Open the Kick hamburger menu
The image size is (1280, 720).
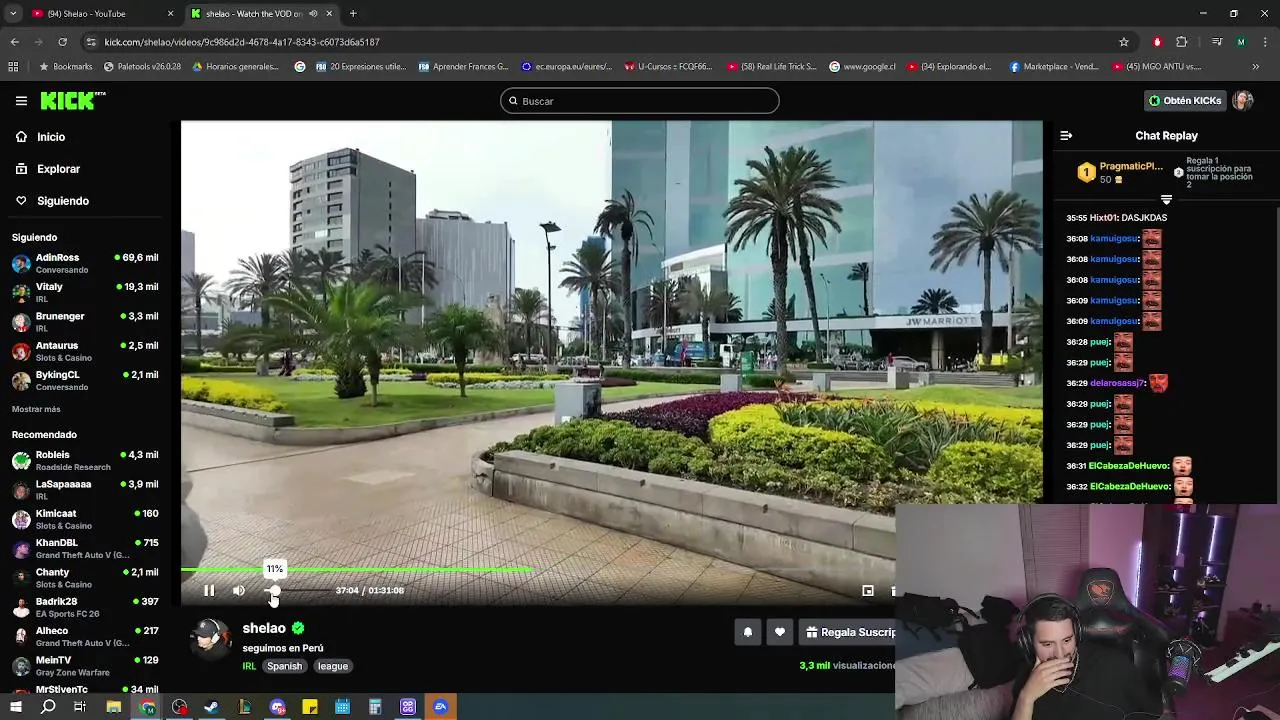(21, 101)
